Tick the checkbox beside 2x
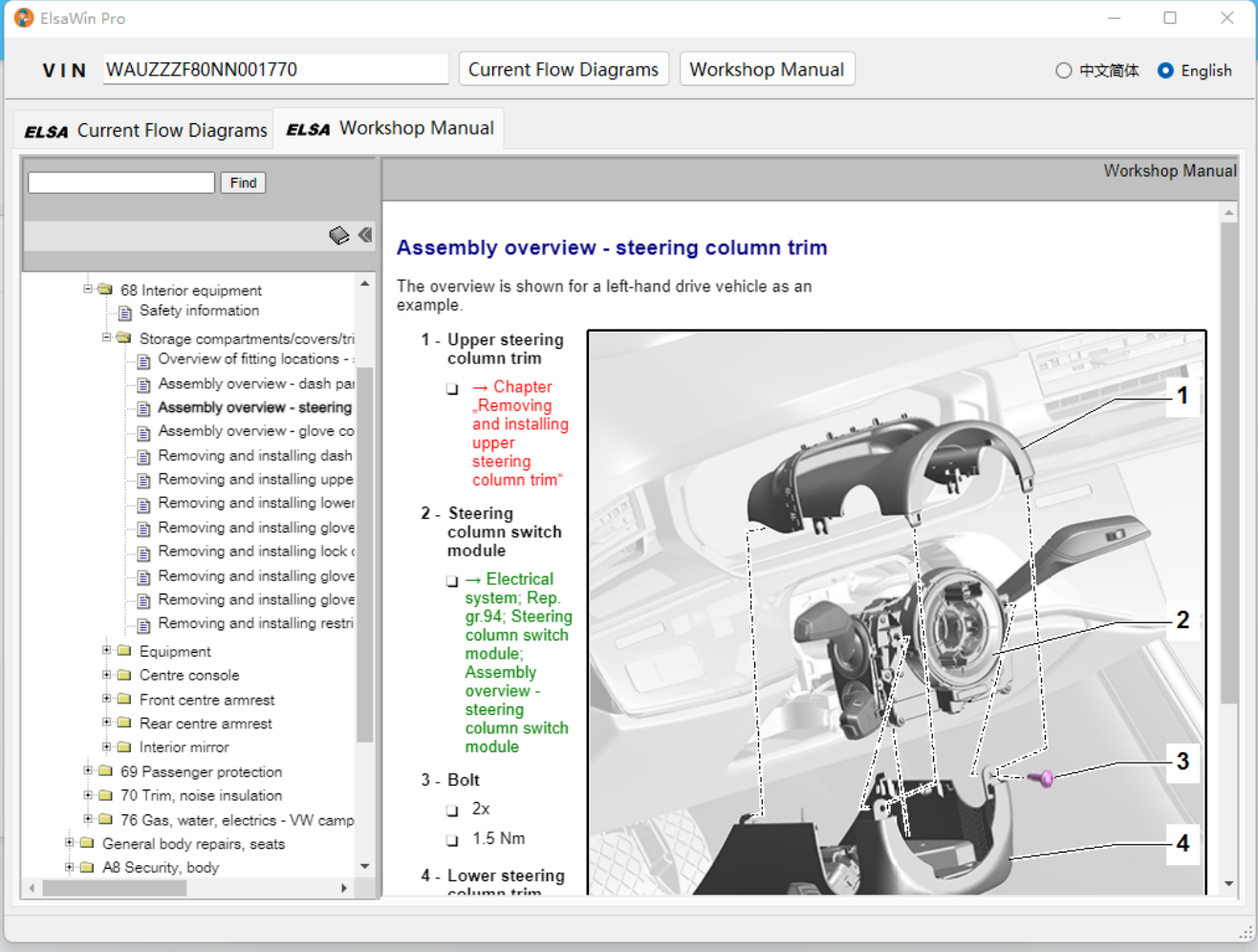 [452, 811]
